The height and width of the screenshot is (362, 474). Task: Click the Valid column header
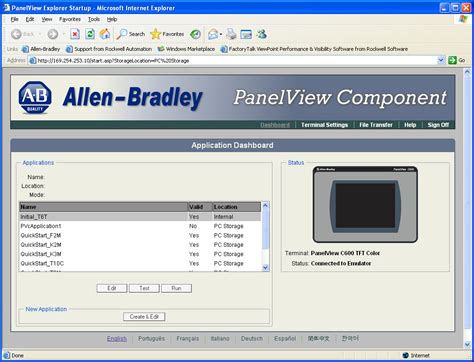coord(200,207)
